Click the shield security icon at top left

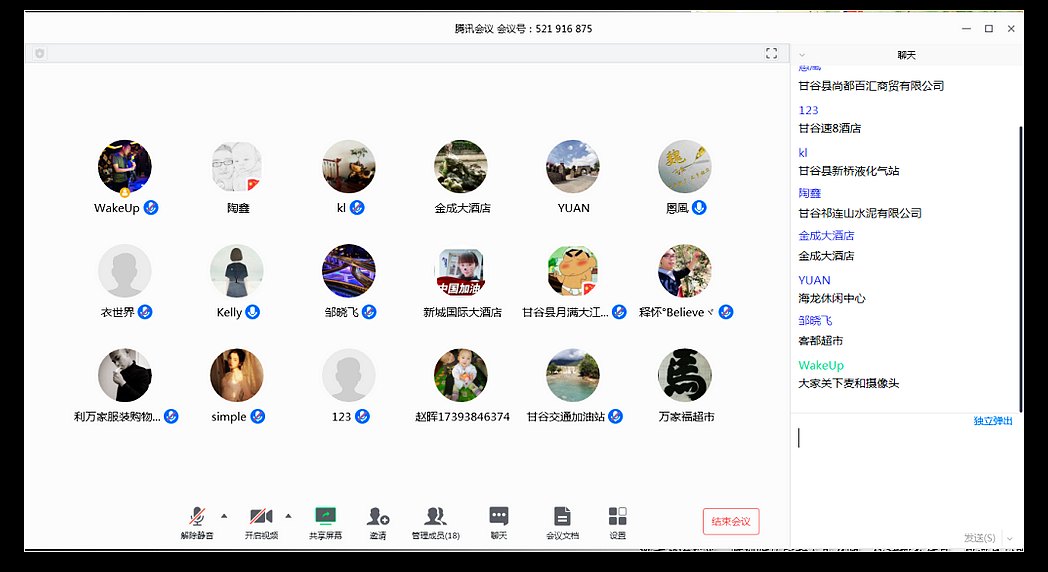(40, 53)
